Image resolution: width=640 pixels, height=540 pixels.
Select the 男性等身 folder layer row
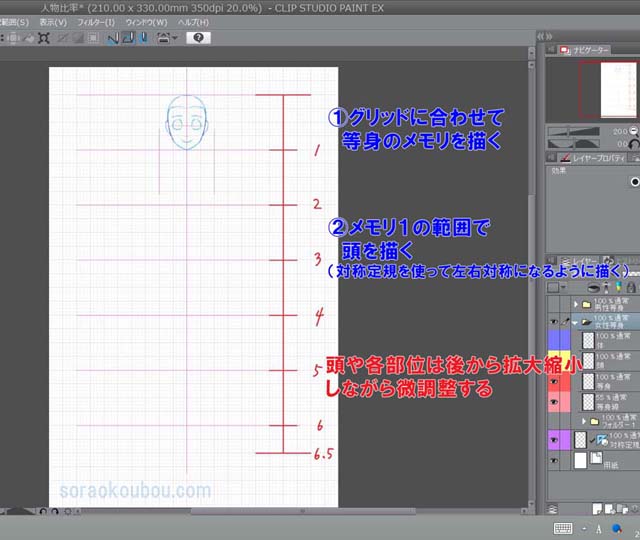coord(606,304)
